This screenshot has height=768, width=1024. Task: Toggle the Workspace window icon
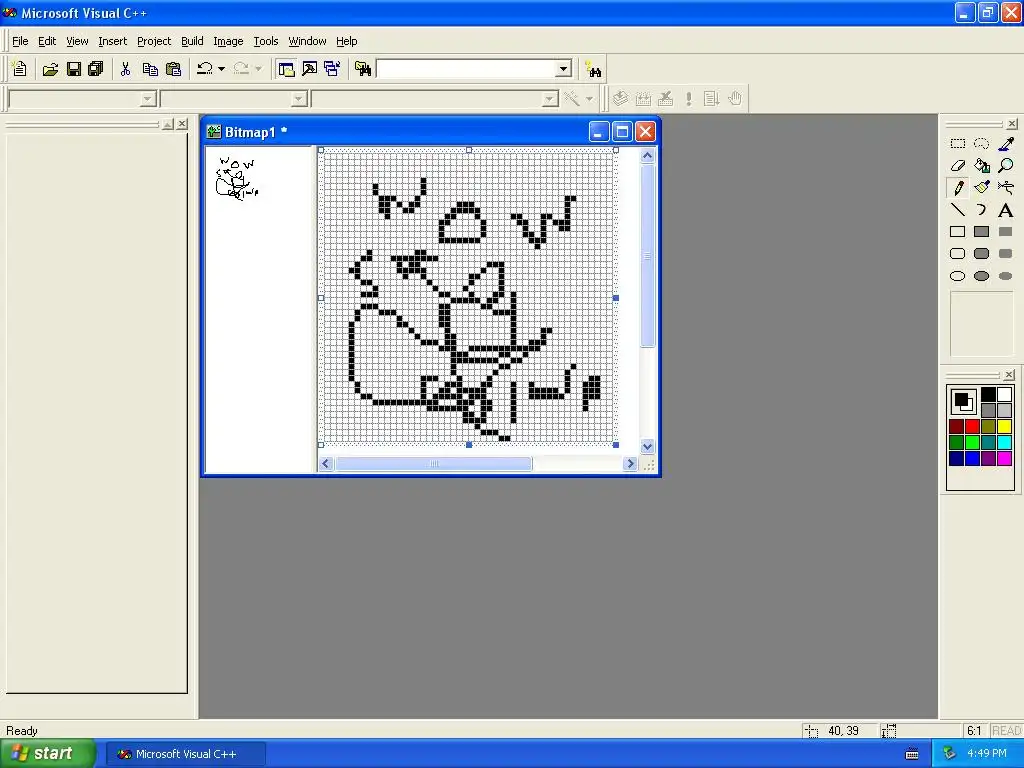point(286,69)
